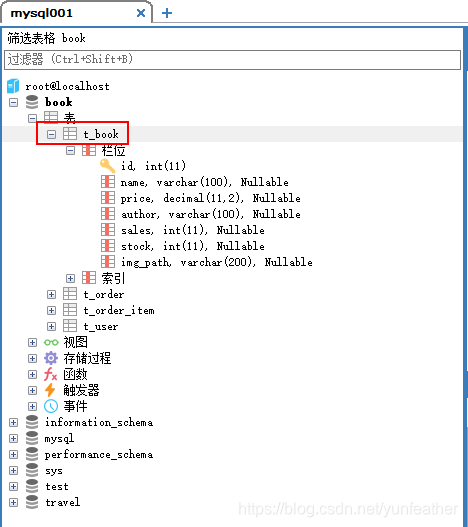Expand the t_order table node
The width and height of the screenshot is (468, 527).
(x=51, y=294)
